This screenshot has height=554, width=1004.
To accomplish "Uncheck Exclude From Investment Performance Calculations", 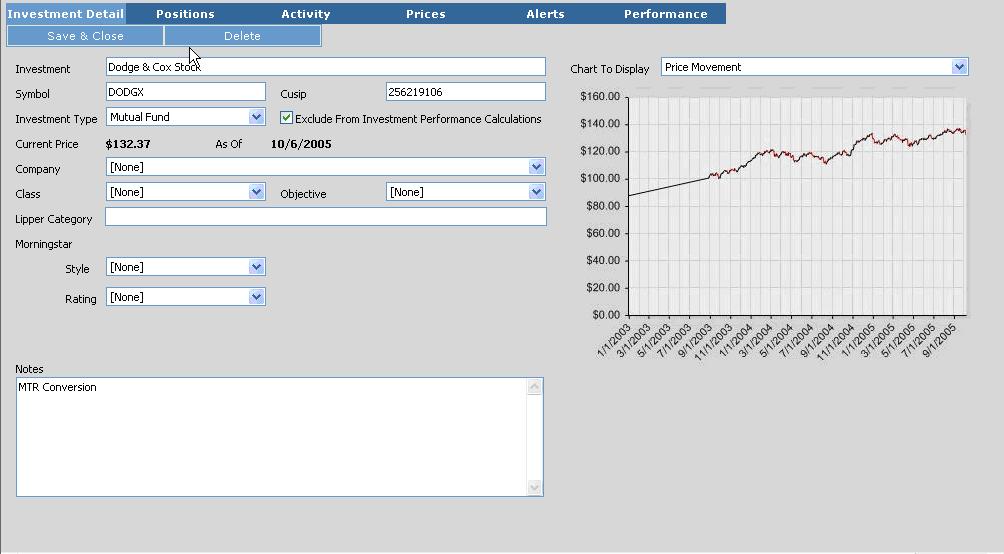I will pyautogui.click(x=287, y=118).
